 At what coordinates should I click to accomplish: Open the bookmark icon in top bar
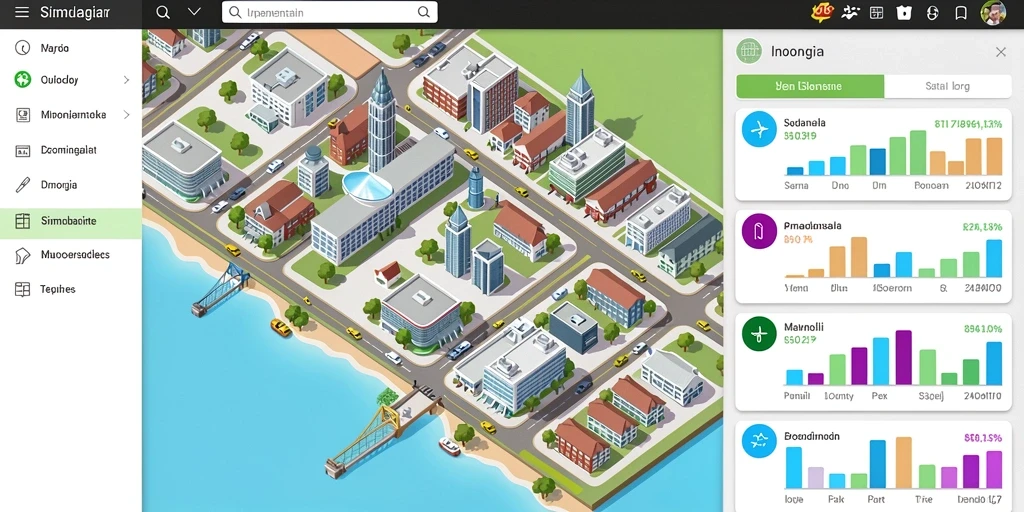[x=961, y=12]
